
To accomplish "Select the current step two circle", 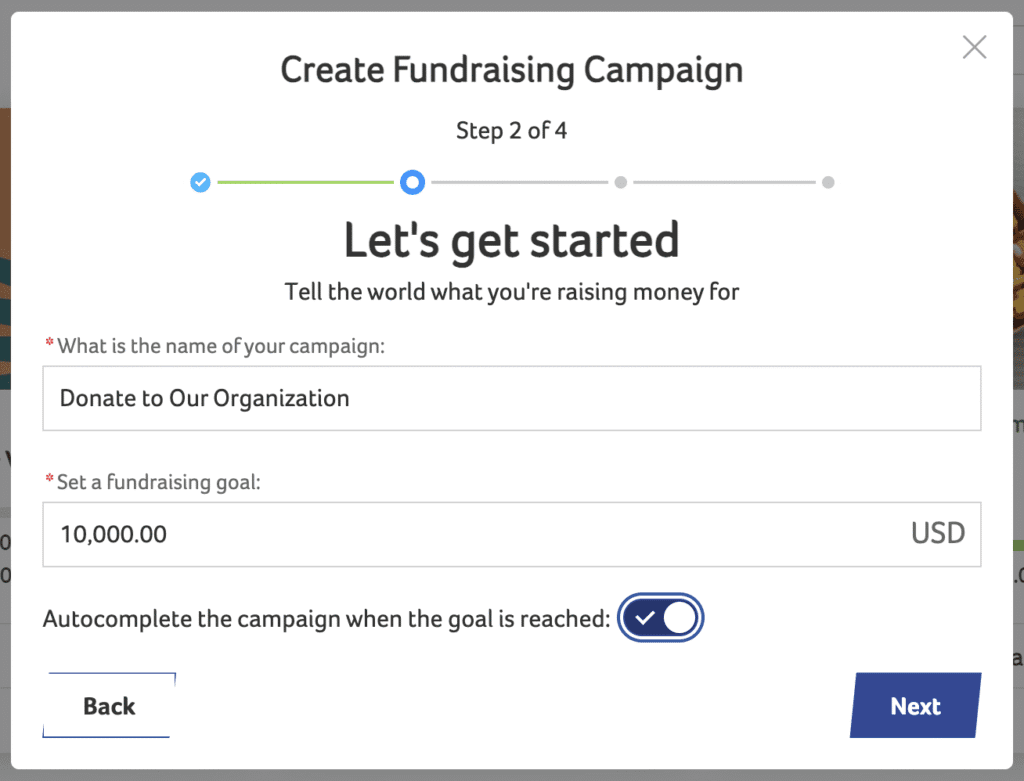I will (x=412, y=182).
